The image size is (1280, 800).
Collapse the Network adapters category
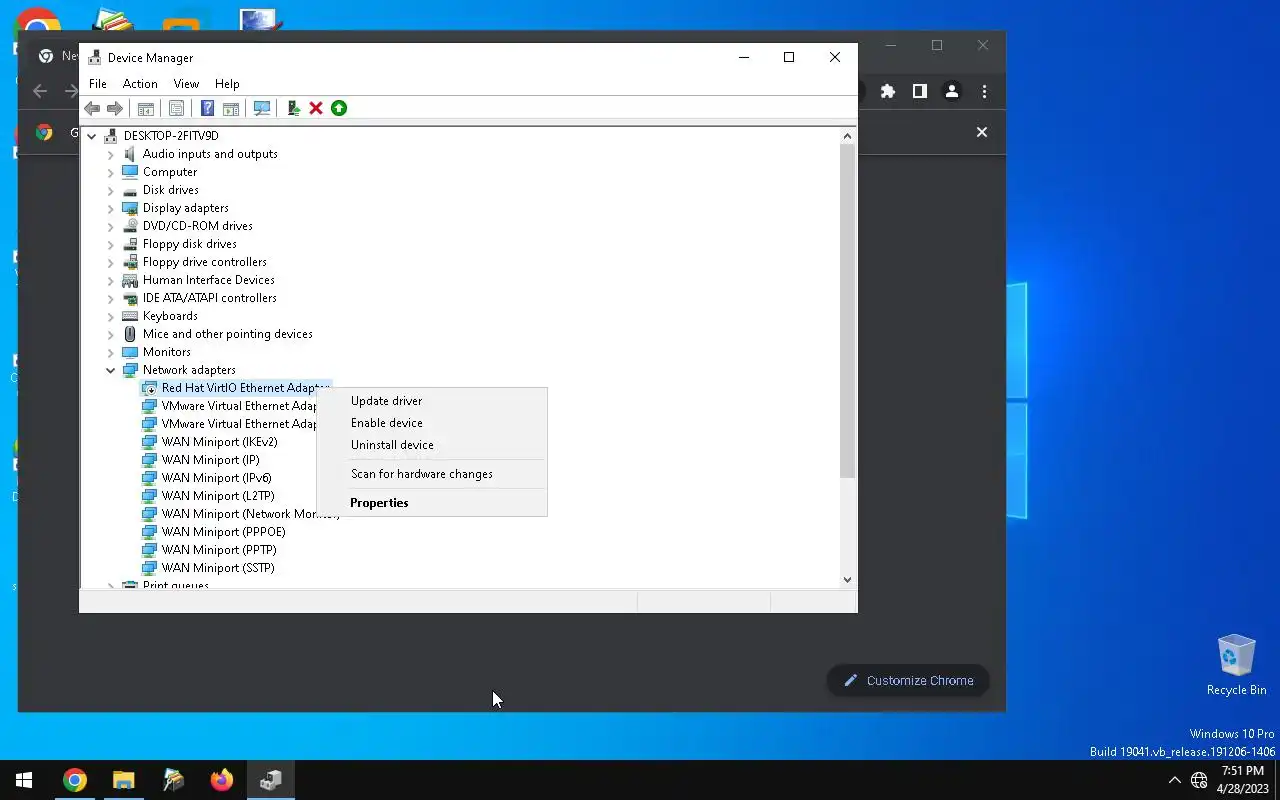pyautogui.click(x=111, y=370)
